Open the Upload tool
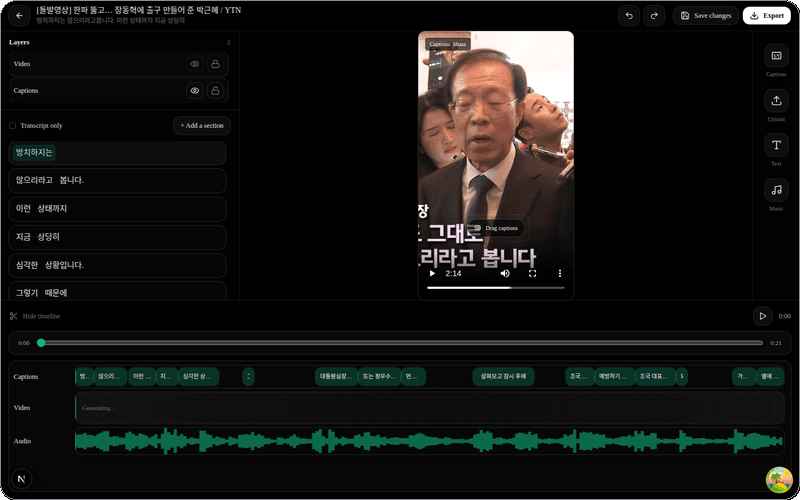 [776, 101]
